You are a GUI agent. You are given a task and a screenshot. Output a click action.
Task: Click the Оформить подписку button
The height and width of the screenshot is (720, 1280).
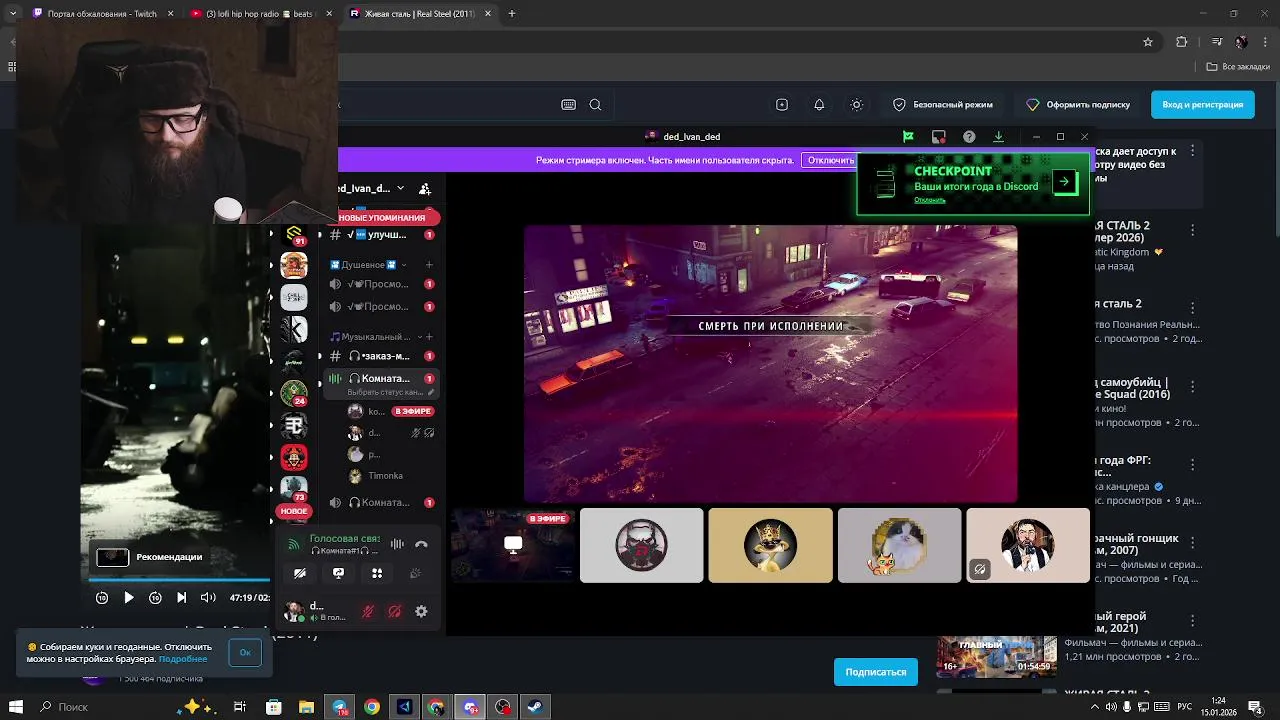pyautogui.click(x=1078, y=105)
